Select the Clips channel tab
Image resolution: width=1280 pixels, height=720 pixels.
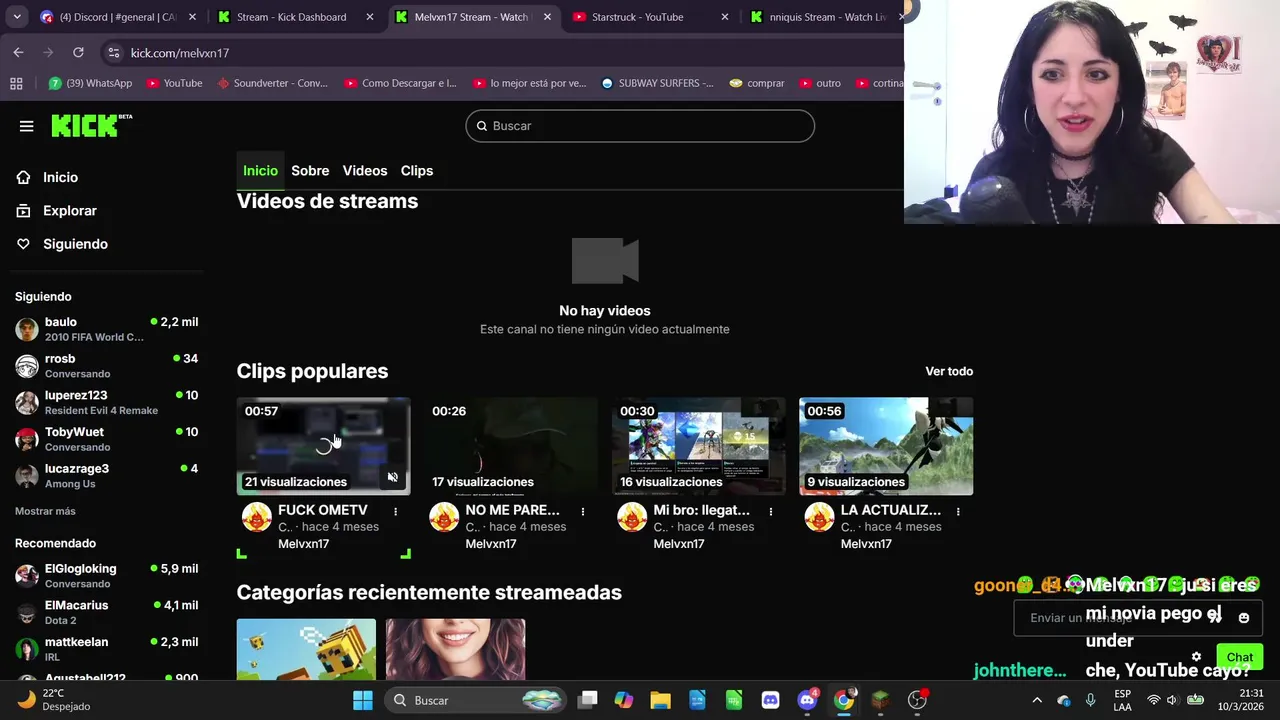(x=417, y=171)
